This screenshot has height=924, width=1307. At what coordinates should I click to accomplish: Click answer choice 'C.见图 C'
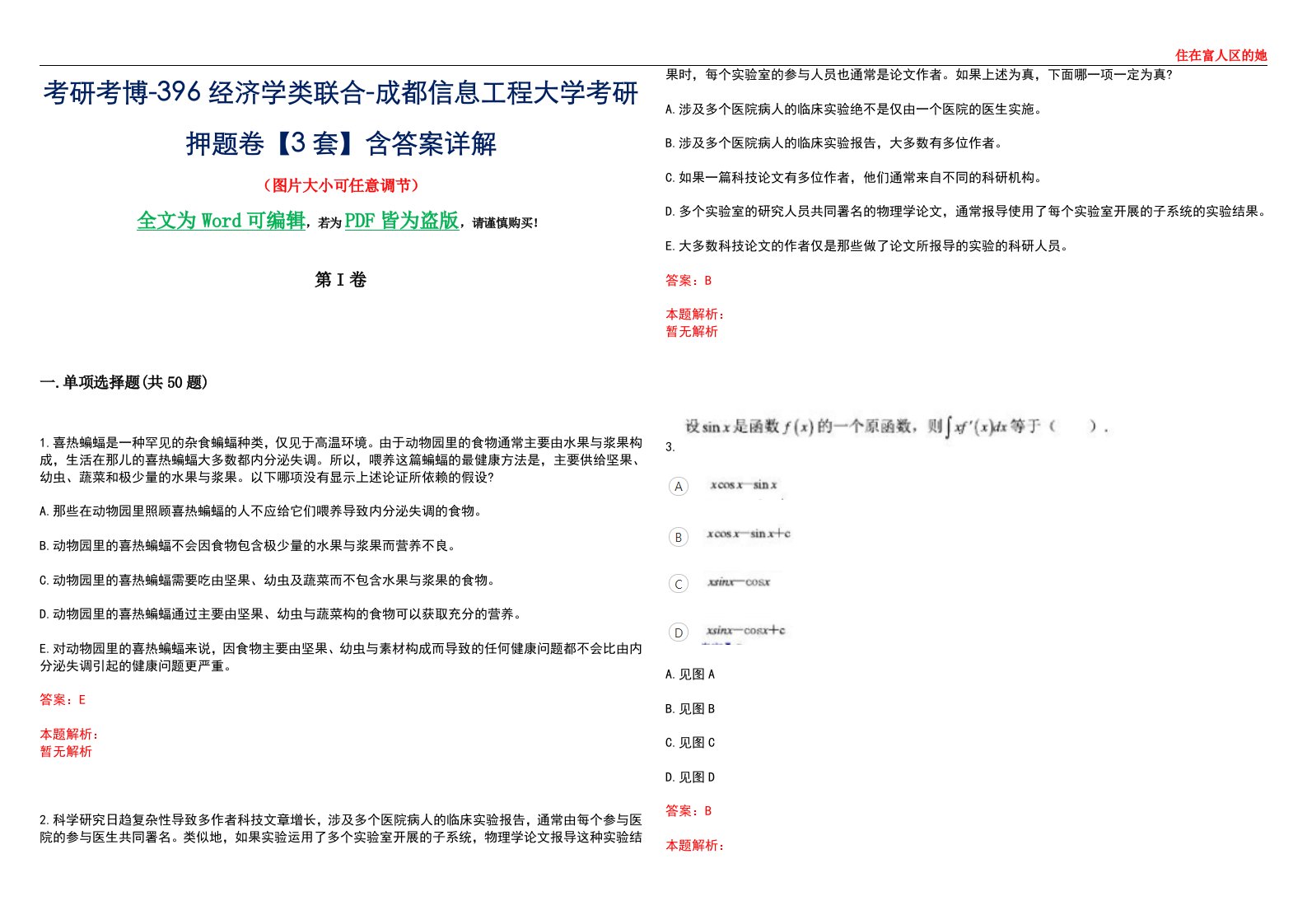pos(690,742)
